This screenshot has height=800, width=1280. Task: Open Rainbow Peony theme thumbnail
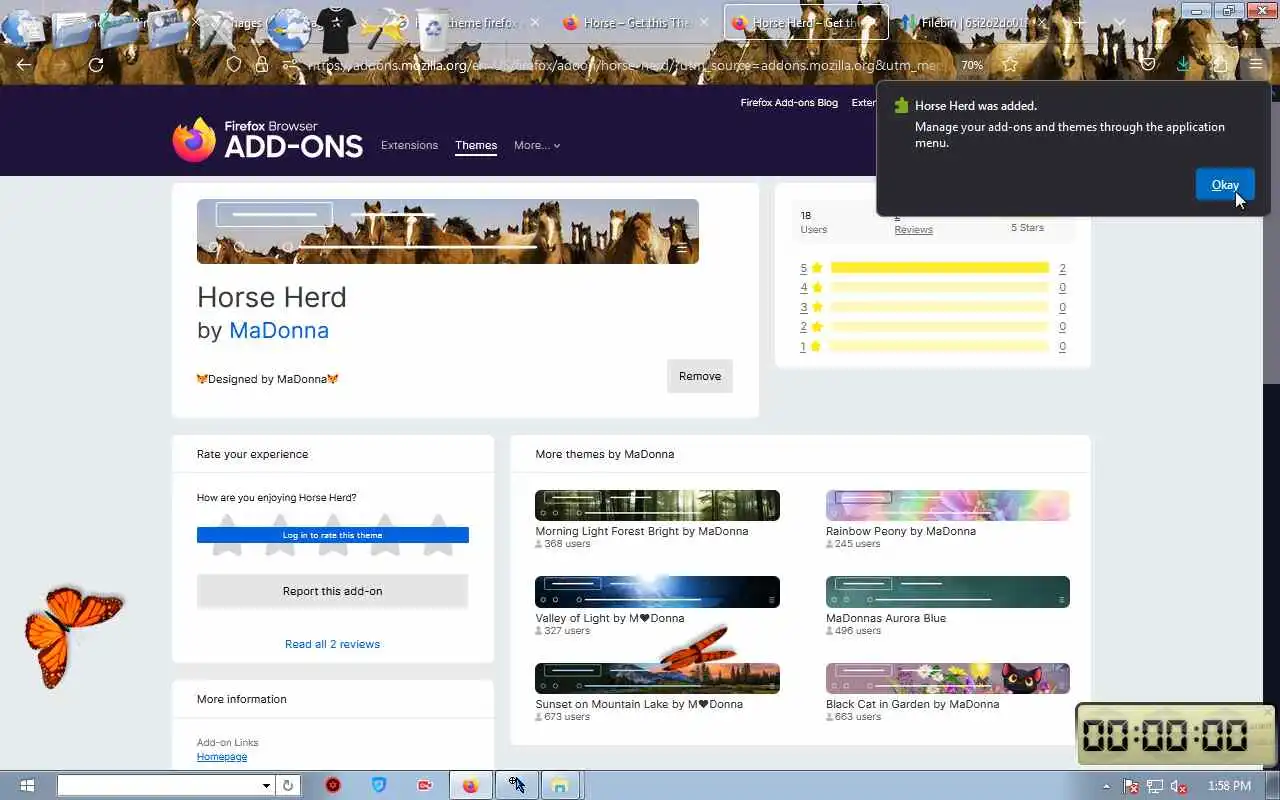(x=948, y=505)
